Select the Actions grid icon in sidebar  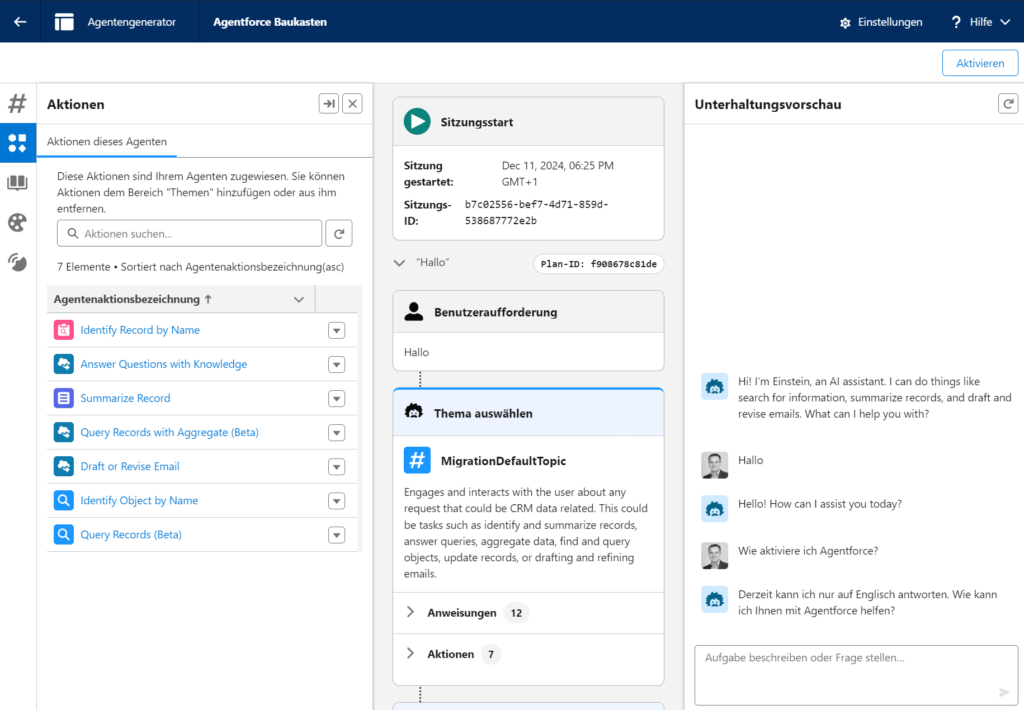click(x=17, y=143)
